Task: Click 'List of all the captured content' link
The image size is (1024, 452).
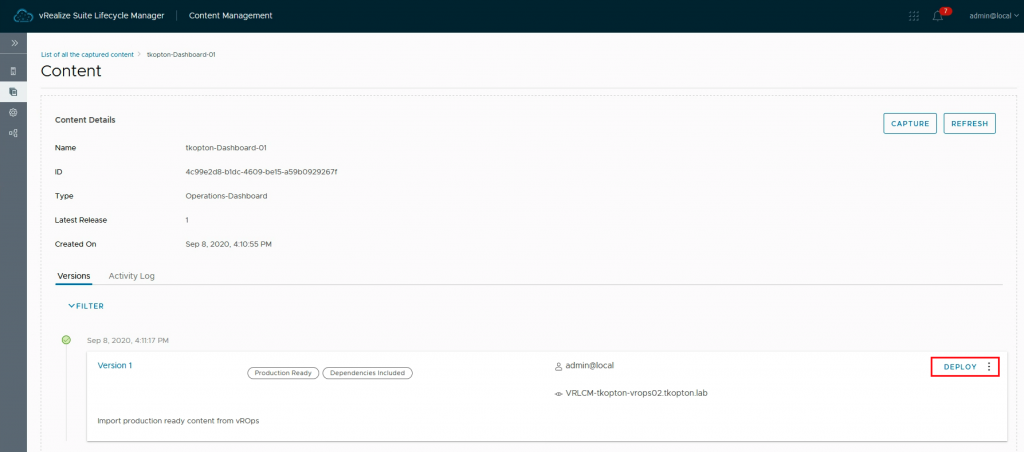Action: (x=87, y=55)
